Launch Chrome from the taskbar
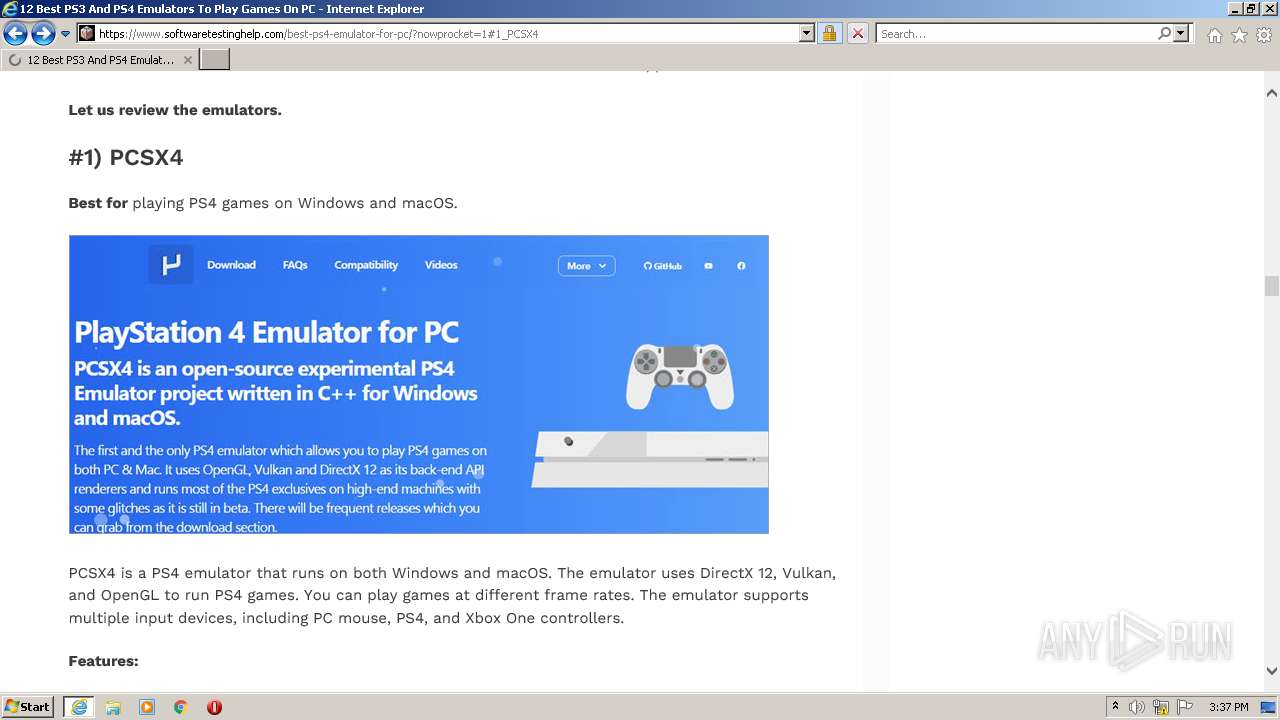This screenshot has height=720, width=1280. pyautogui.click(x=180, y=707)
